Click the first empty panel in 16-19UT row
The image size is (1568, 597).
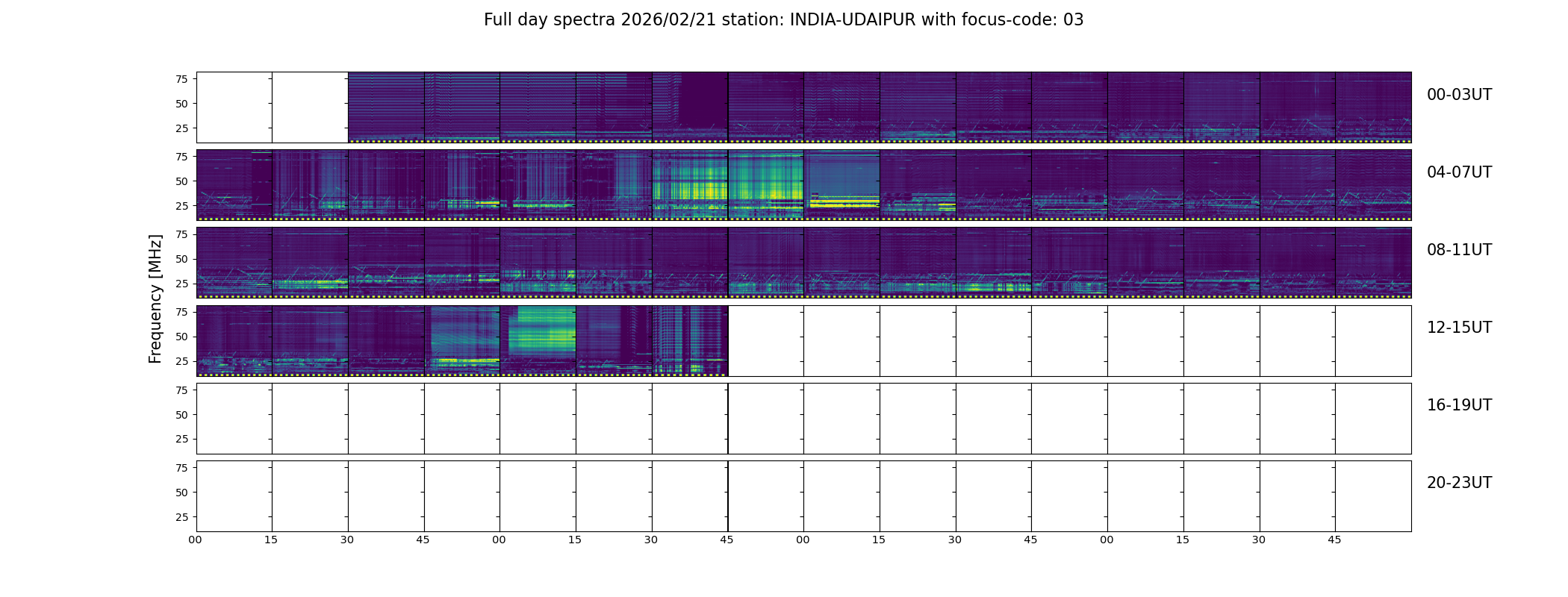234,419
